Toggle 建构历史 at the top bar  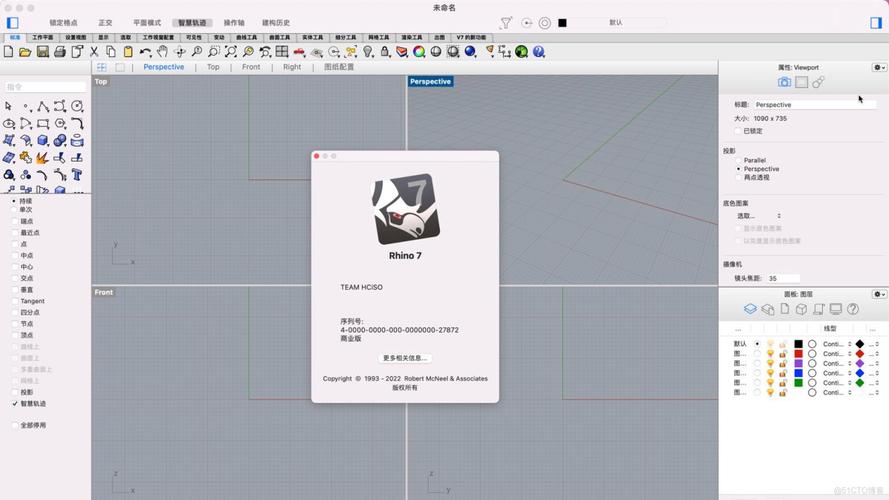point(276,23)
